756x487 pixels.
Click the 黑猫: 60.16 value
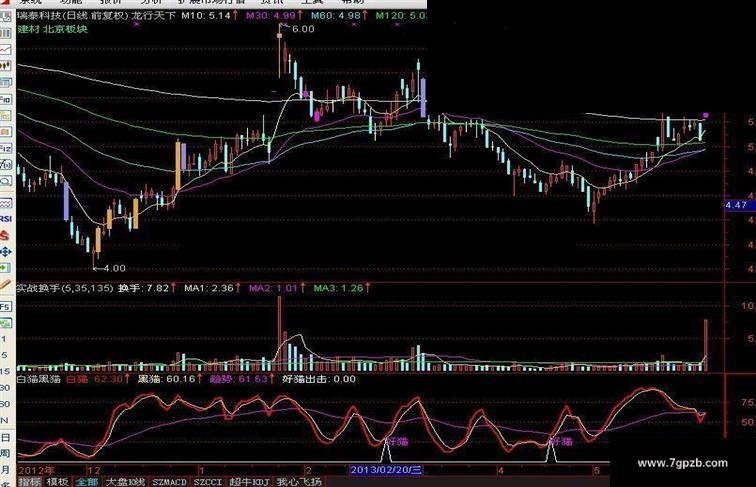pos(167,379)
